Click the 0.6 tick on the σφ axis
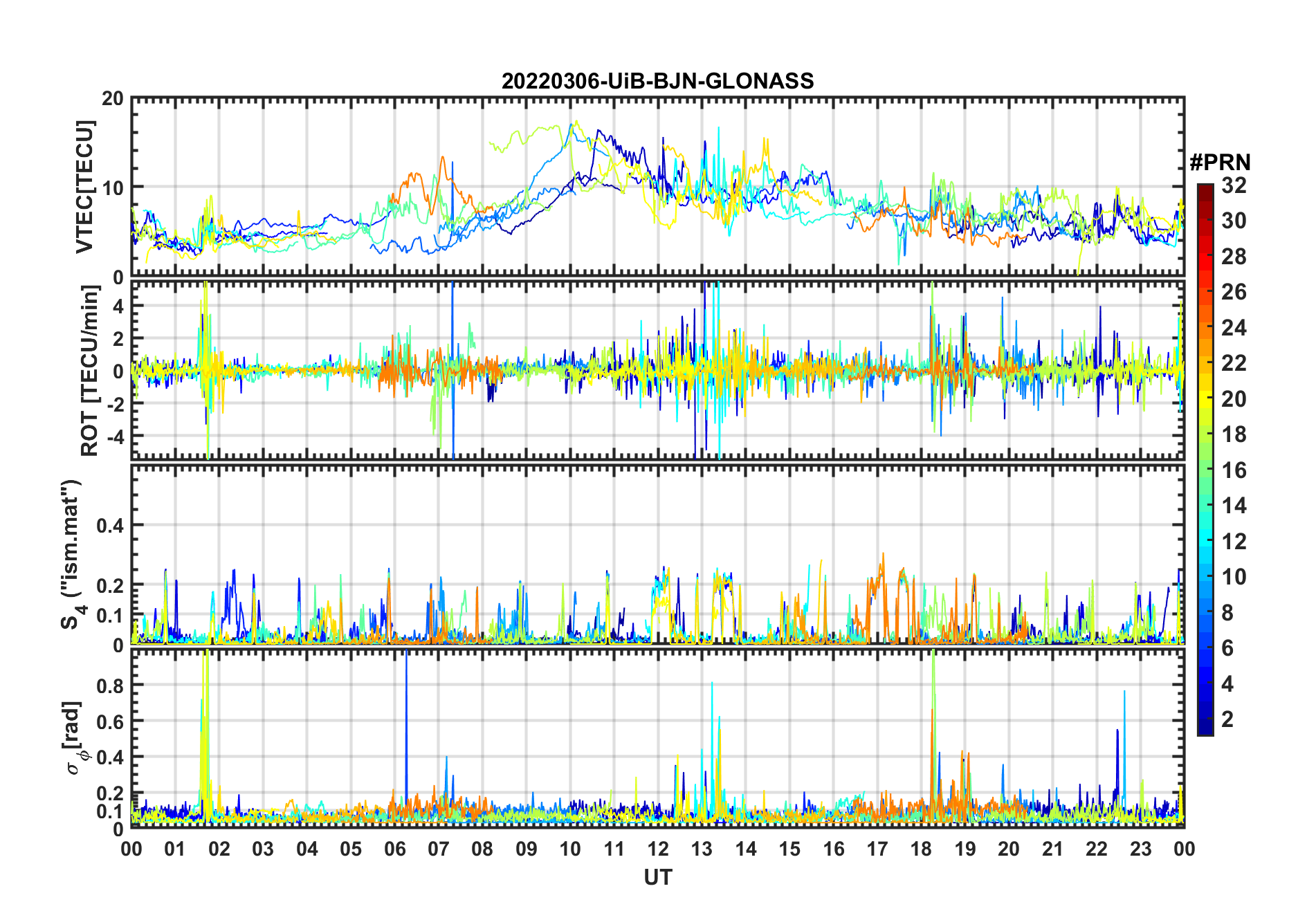Screen dimensions: 1316x920 [x=110, y=721]
